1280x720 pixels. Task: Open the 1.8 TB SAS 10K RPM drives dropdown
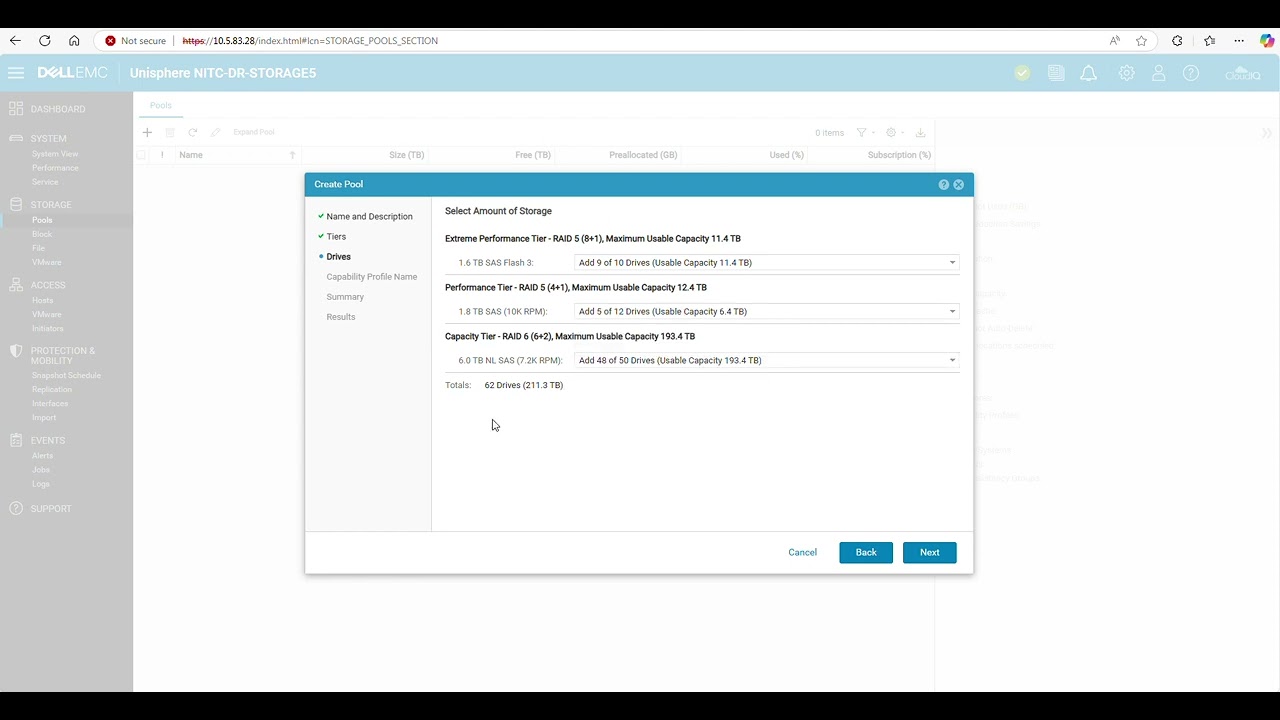pos(767,311)
